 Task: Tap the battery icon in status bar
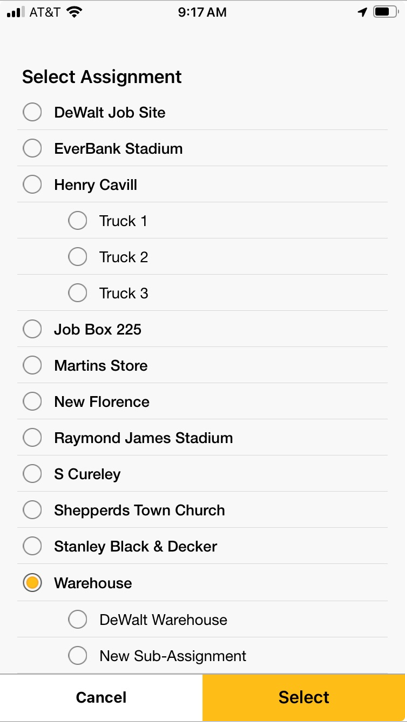386,12
